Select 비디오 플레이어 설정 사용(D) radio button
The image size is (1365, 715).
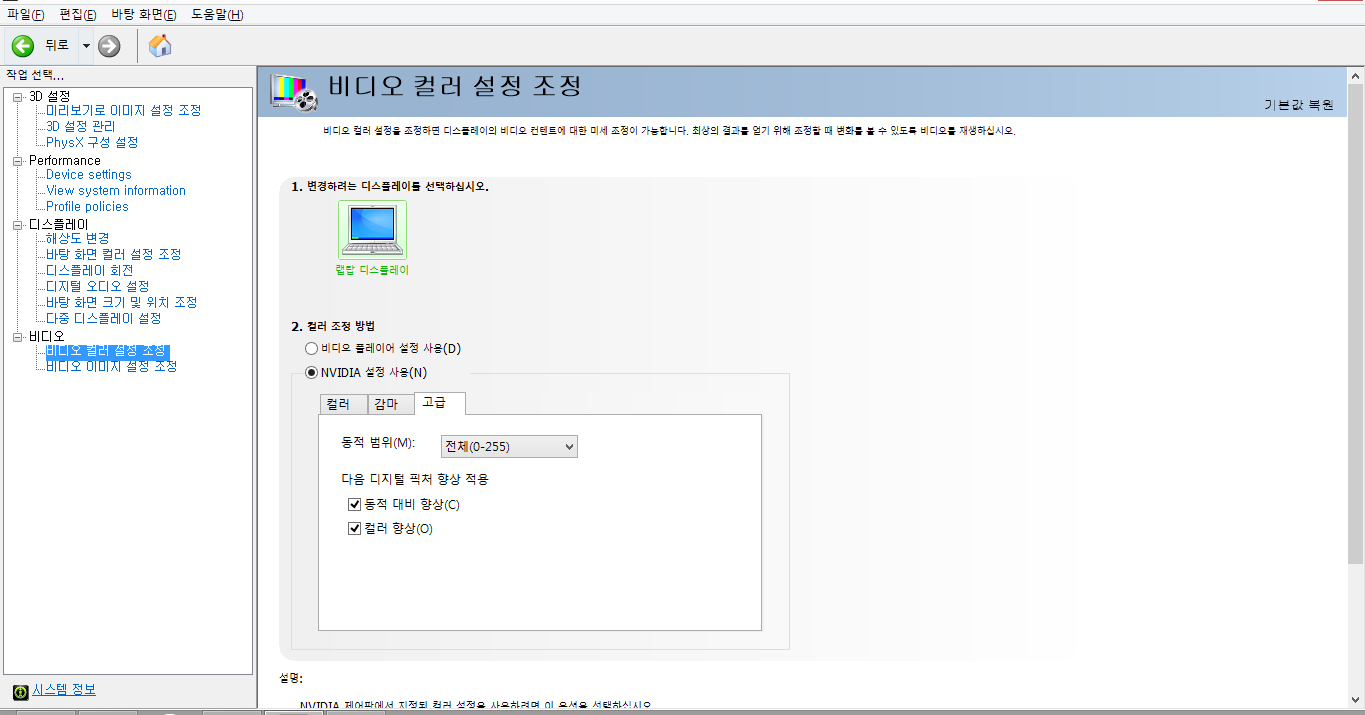click(311, 348)
